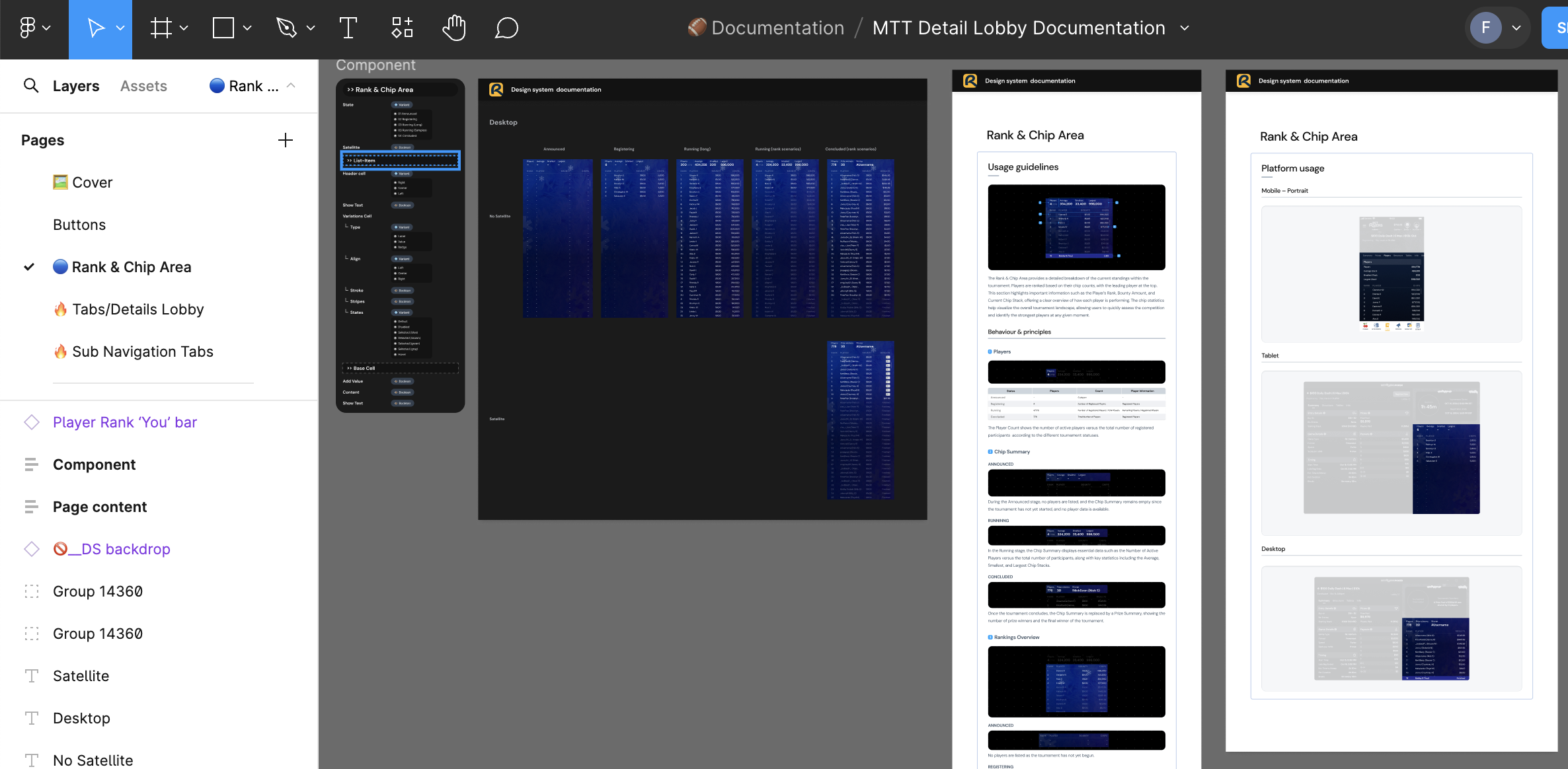The height and width of the screenshot is (769, 1568).
Task: Add a new page
Action: [285, 140]
